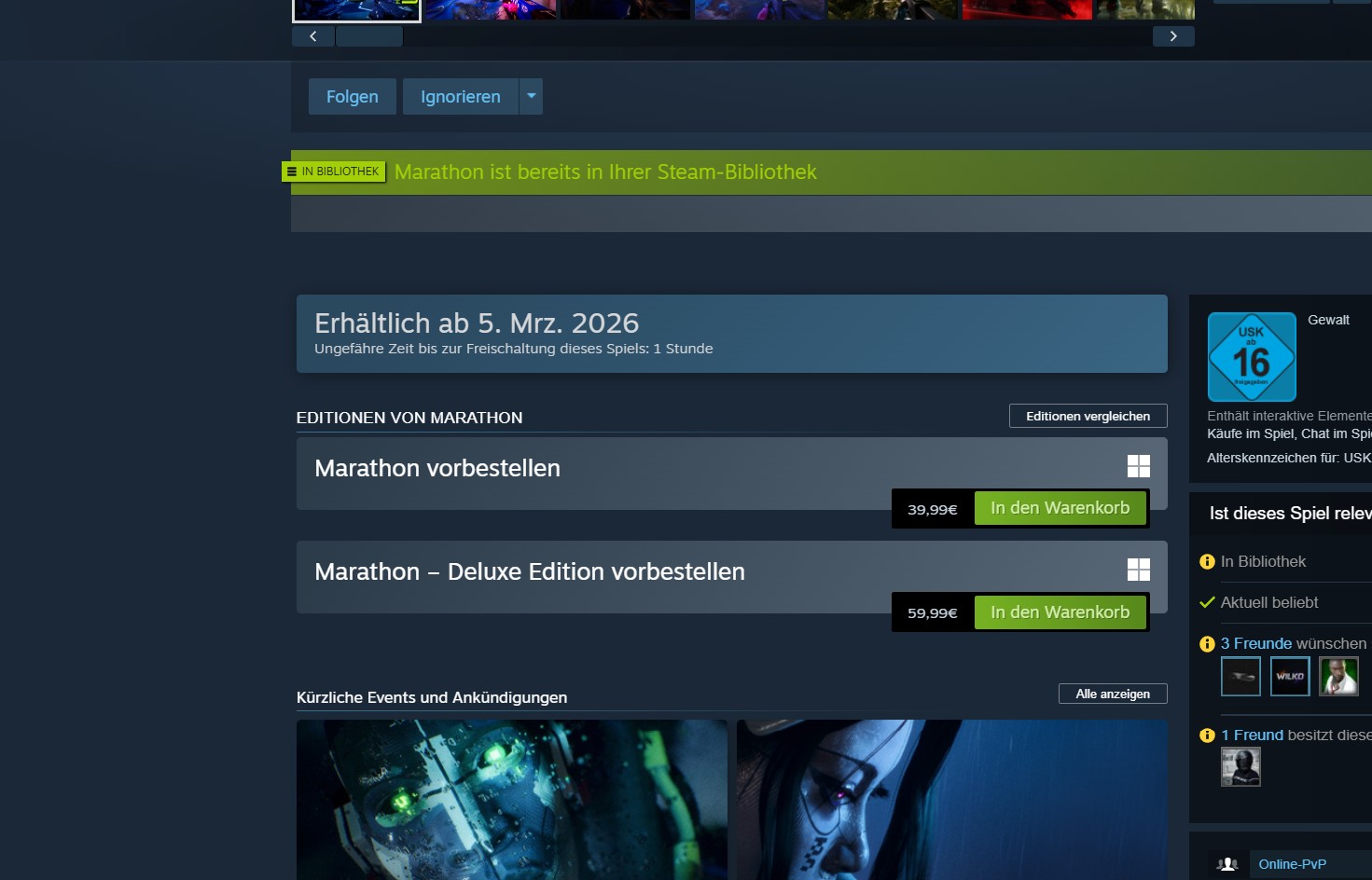This screenshot has width=1372, height=880.
Task: Toggle following with the Folgen button
Action: 352,97
